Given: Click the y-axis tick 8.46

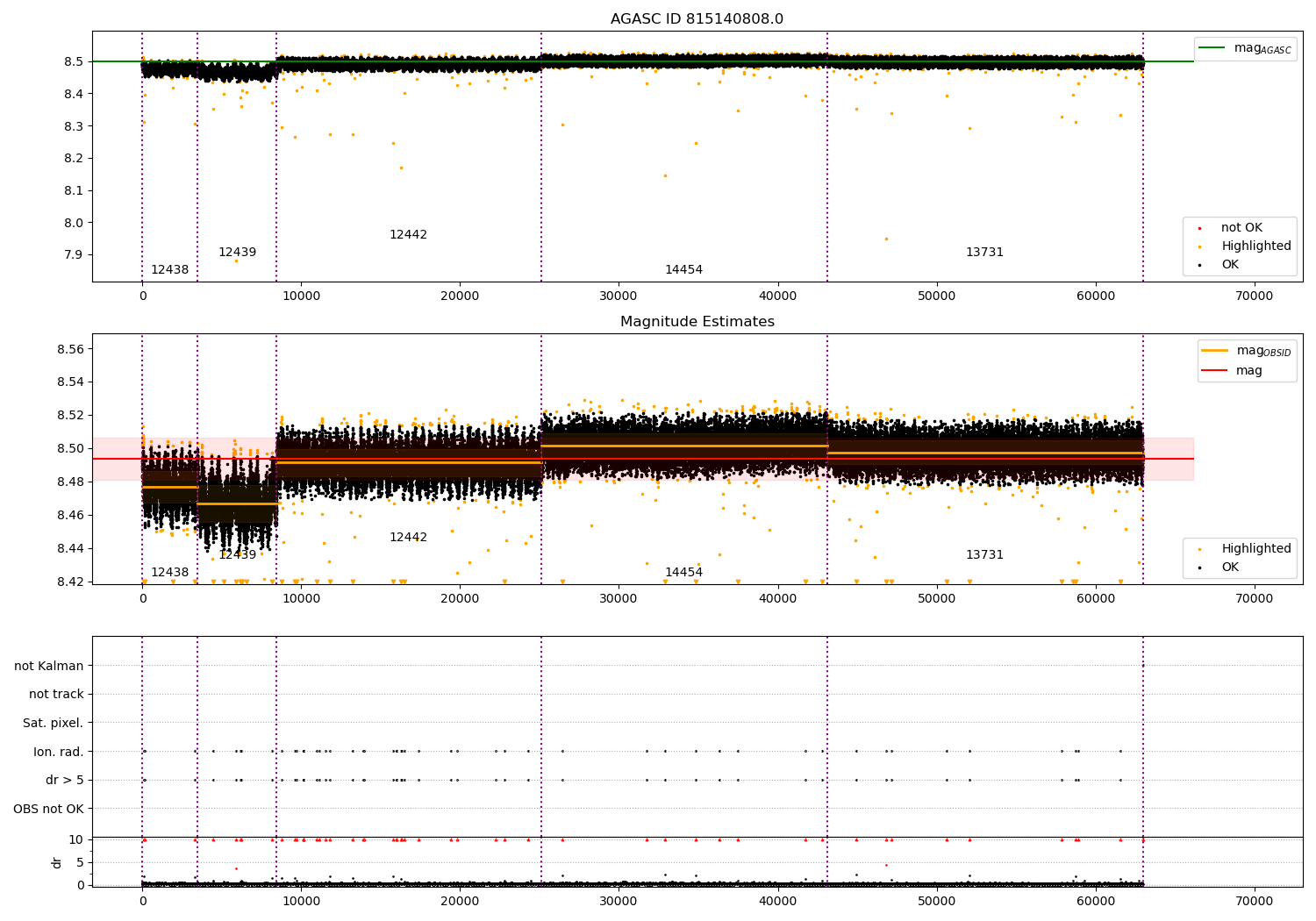Looking at the screenshot, I should [x=71, y=516].
